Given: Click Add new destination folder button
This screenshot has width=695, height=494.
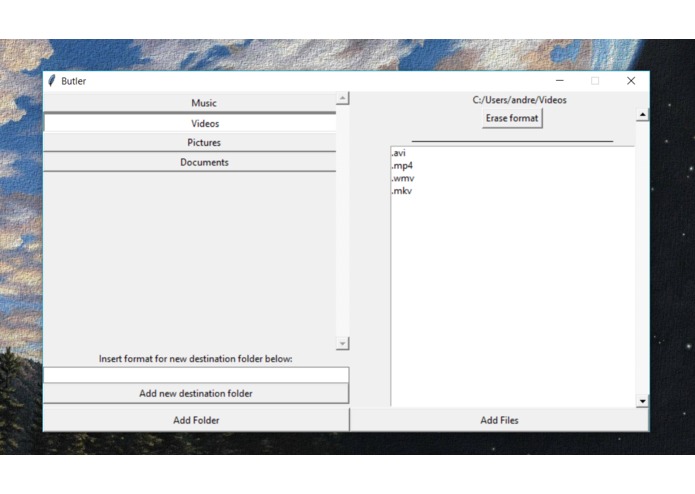Looking at the screenshot, I should [196, 393].
